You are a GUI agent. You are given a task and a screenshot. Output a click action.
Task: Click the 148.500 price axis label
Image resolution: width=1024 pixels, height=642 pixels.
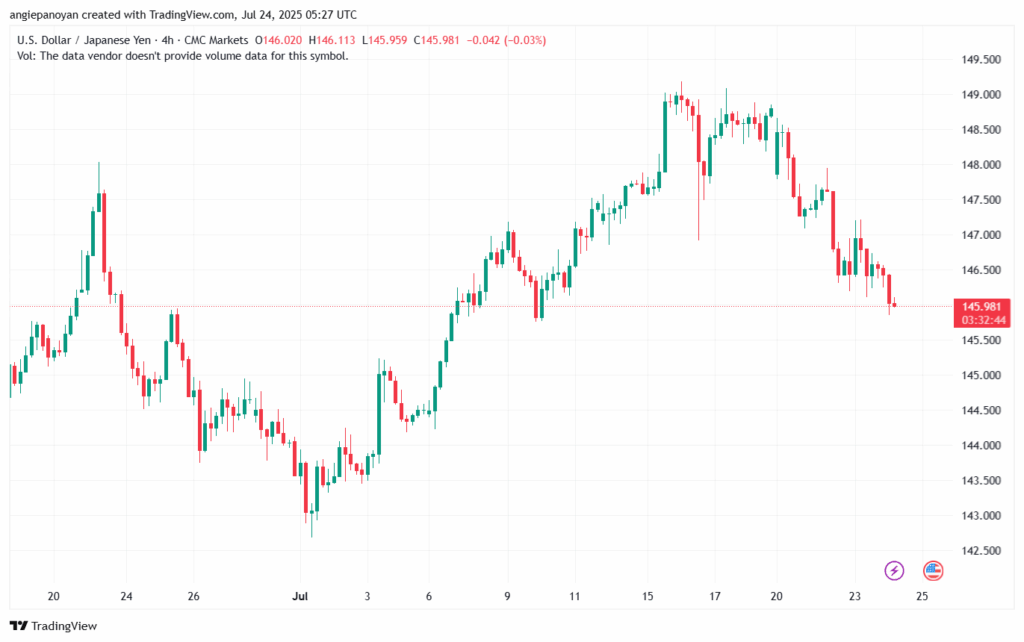(981, 130)
